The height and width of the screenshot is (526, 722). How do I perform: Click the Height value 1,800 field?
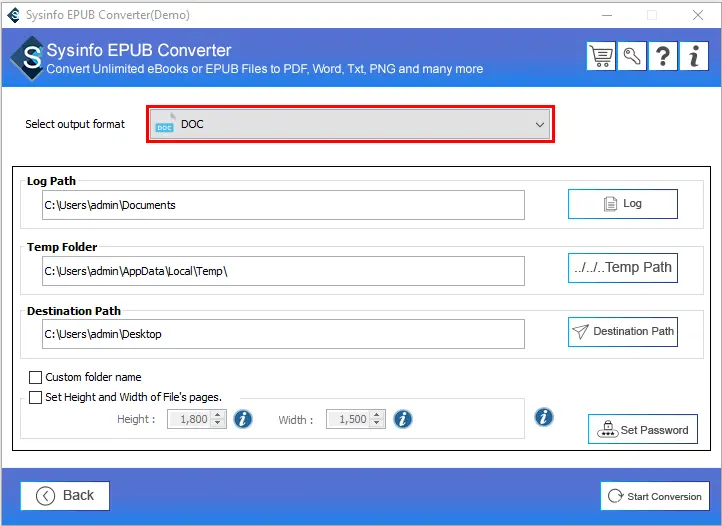[x=189, y=419]
